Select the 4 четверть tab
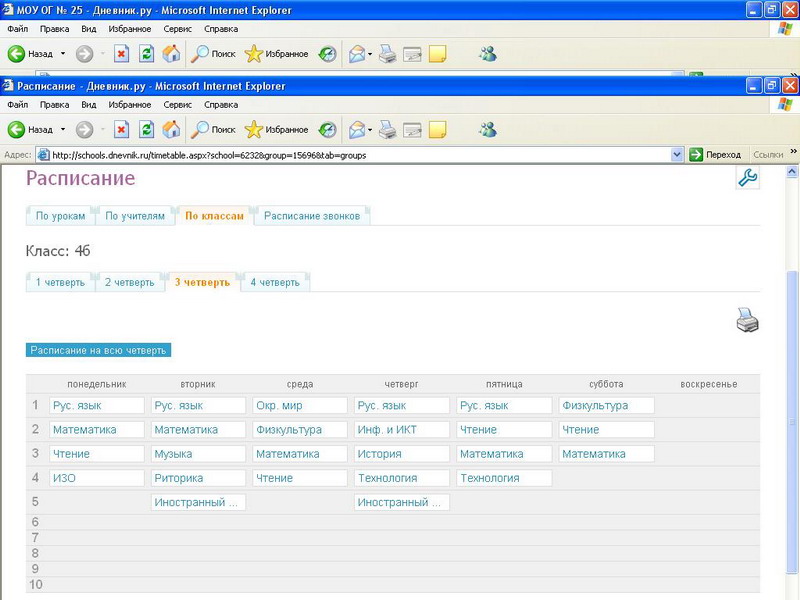The width and height of the screenshot is (800, 600). pyautogui.click(x=274, y=283)
